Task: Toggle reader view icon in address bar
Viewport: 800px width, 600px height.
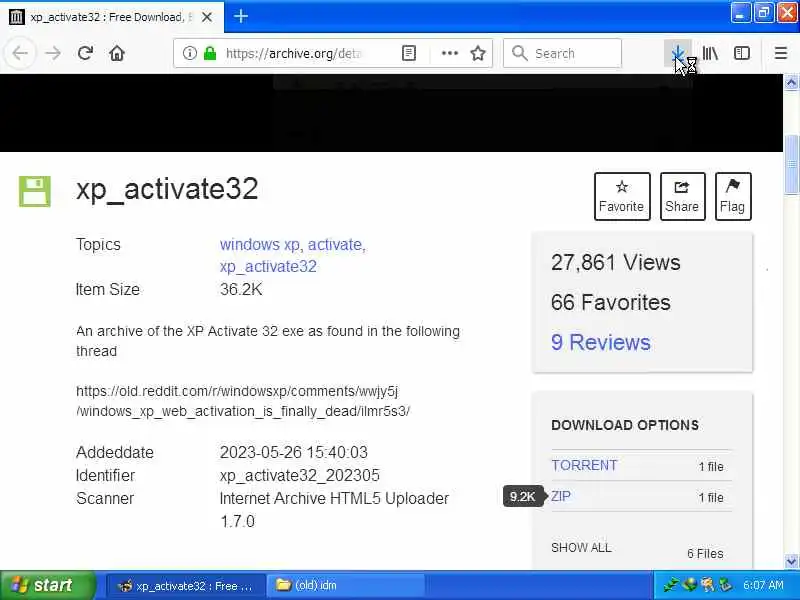Action: click(x=409, y=53)
